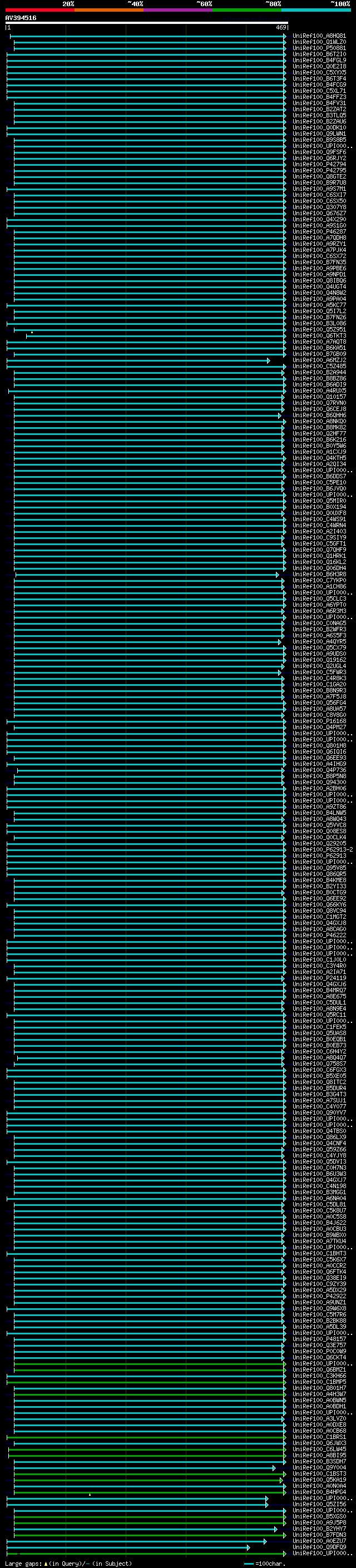Select hit label UniRef100_Q6EE93

(319, 758)
